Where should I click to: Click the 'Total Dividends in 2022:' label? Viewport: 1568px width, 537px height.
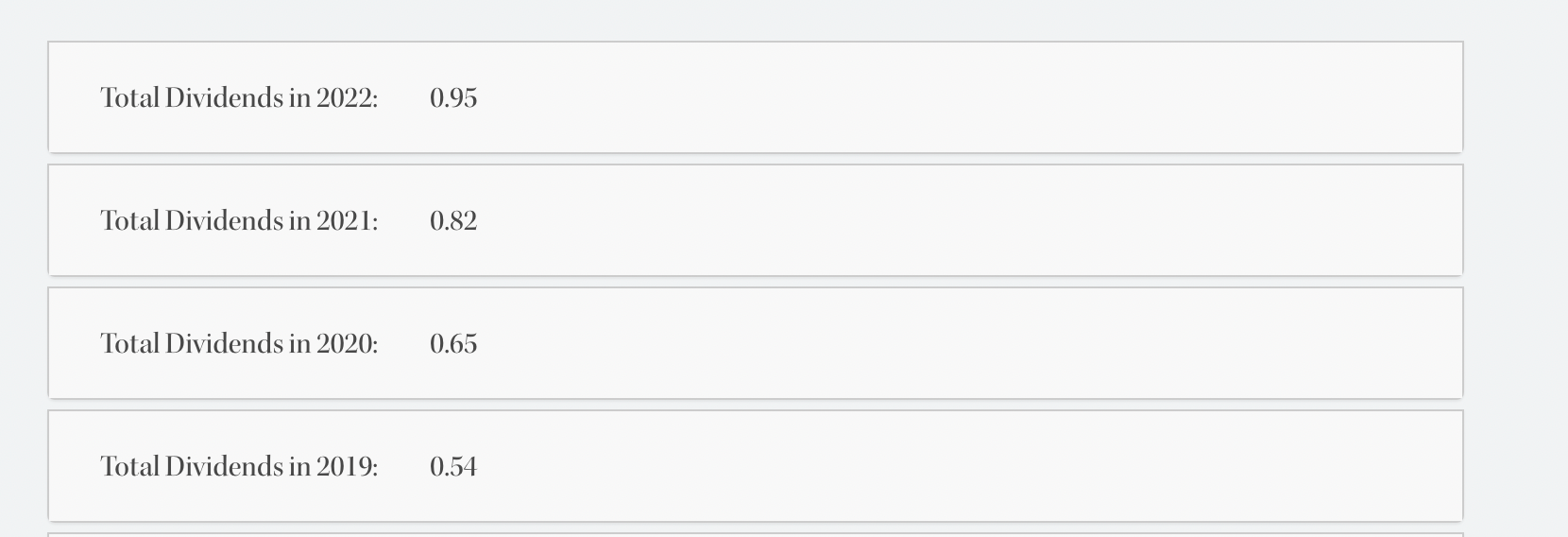pos(239,98)
